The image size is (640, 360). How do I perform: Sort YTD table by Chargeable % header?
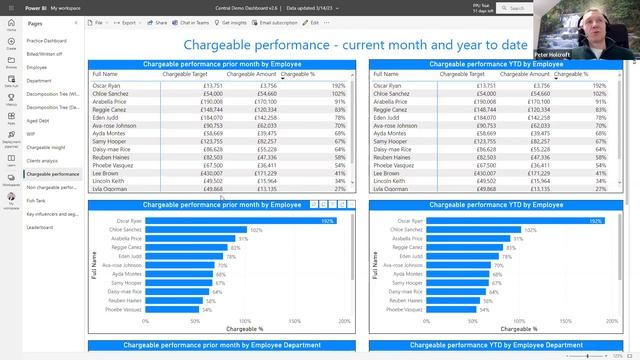pyautogui.click(x=571, y=74)
